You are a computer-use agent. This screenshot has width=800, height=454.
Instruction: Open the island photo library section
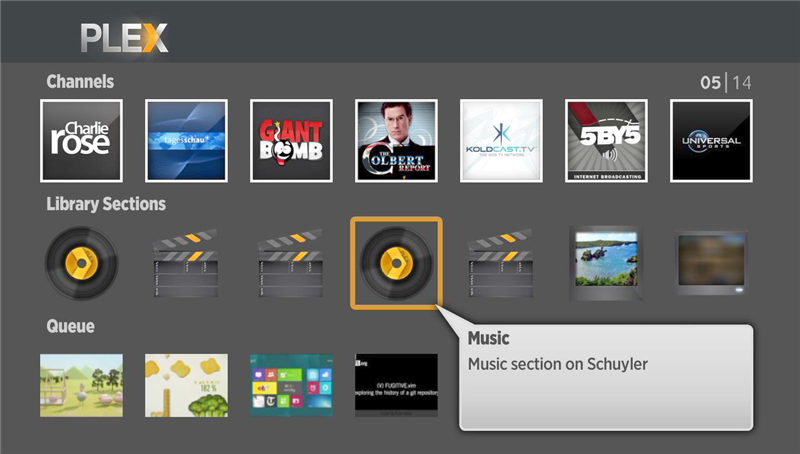[x=606, y=263]
